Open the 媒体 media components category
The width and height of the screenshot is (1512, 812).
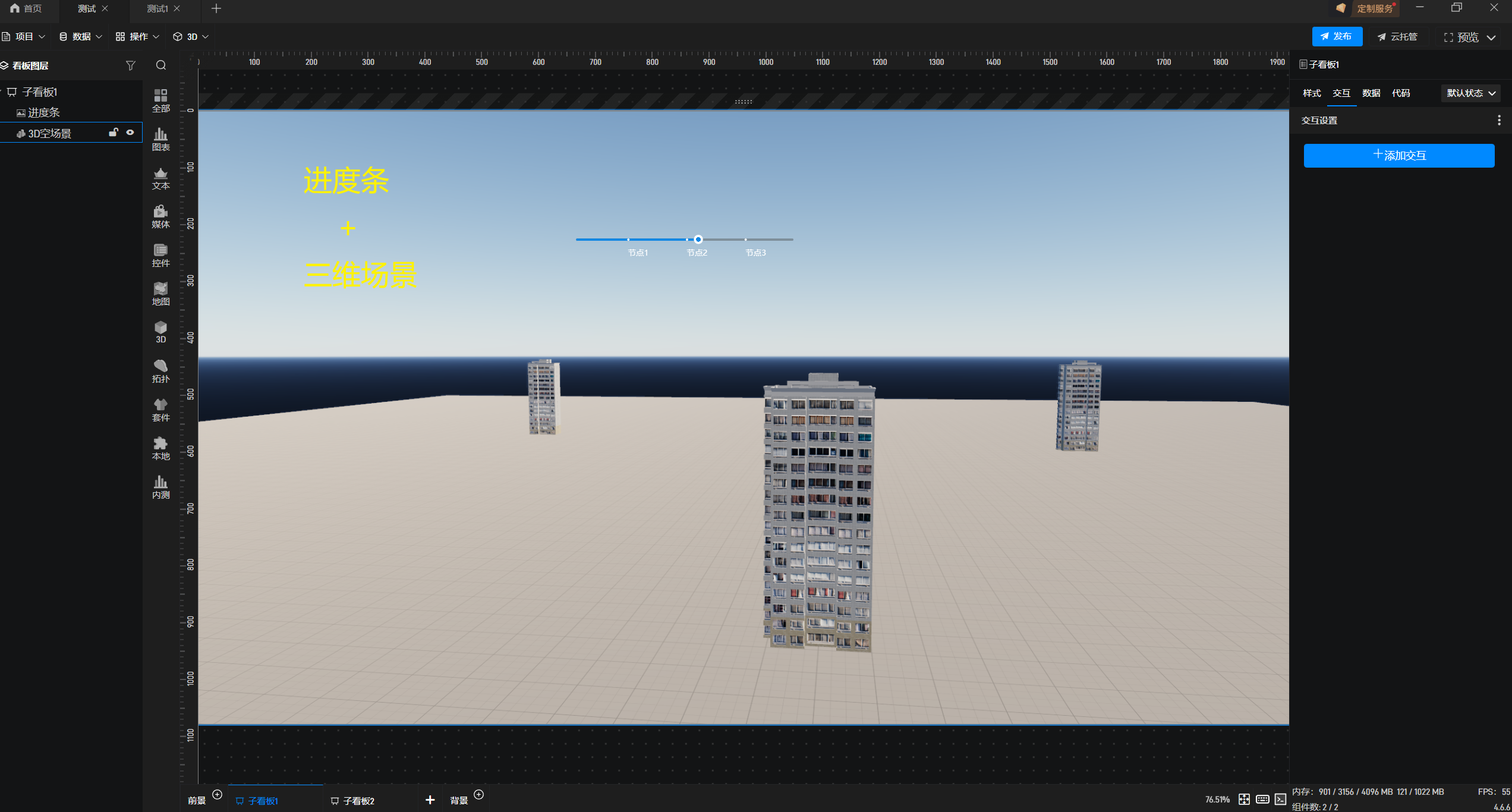pos(160,216)
